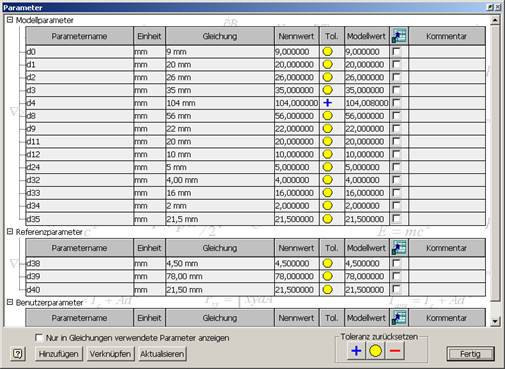
Task: Click the equation cell '78,00 mm' for d39
Action: [220, 276]
